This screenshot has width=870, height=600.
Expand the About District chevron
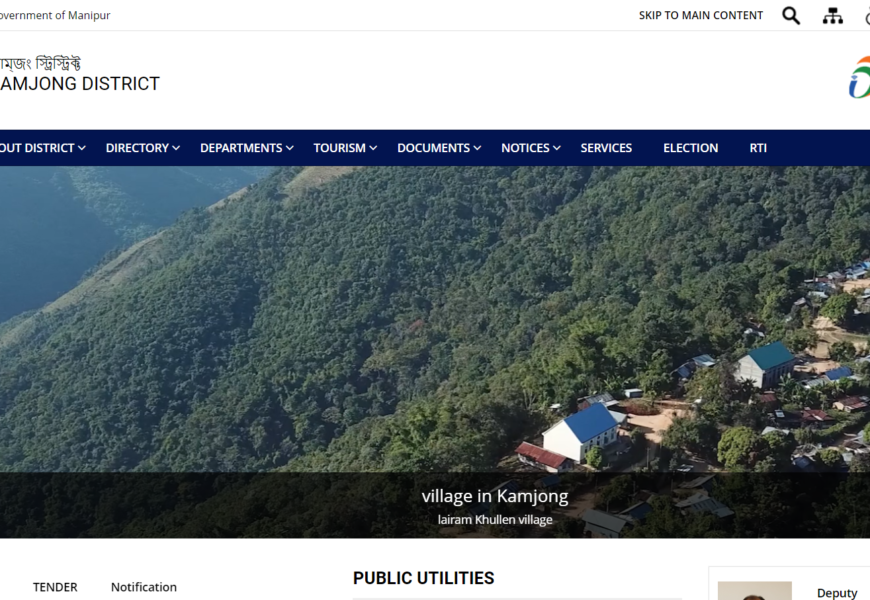[82, 148]
